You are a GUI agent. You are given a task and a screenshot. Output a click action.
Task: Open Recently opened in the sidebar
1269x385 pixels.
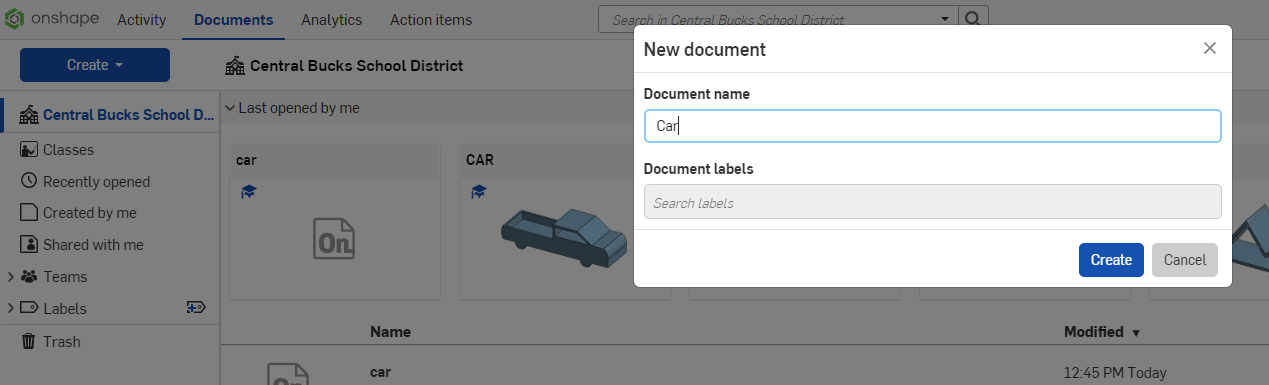96,181
